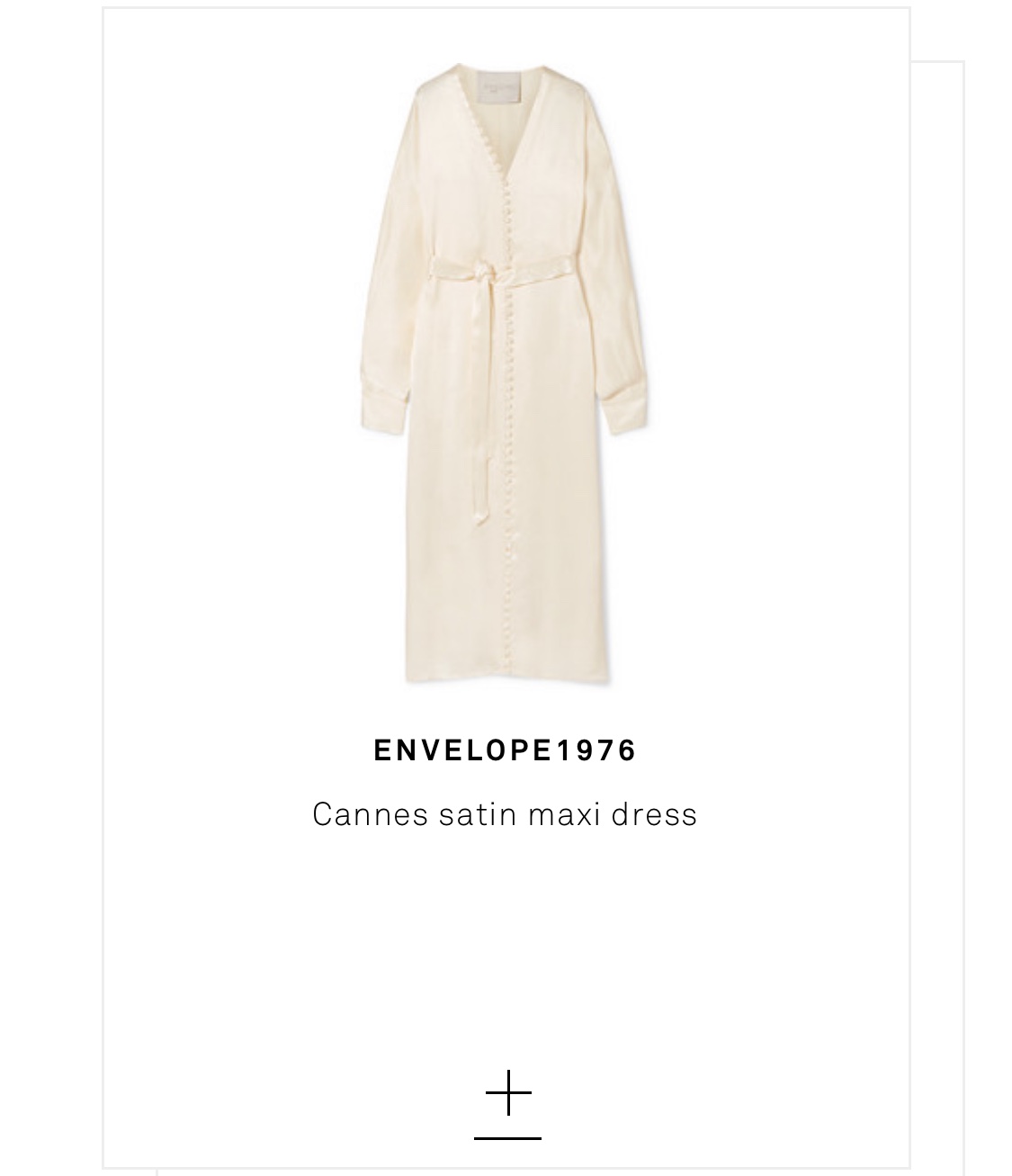
Task: Open the Cannes satin maxi dress title
Action: (505, 814)
